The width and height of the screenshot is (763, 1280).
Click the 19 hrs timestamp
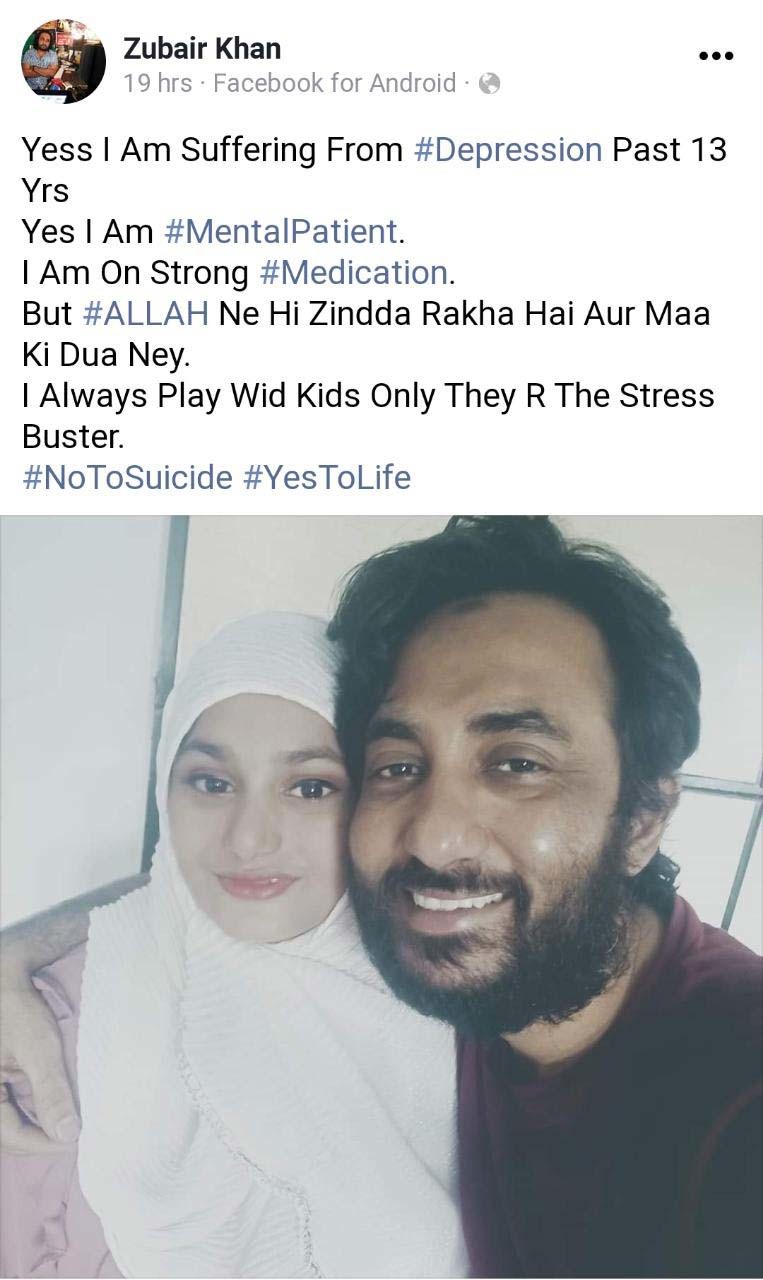point(157,84)
